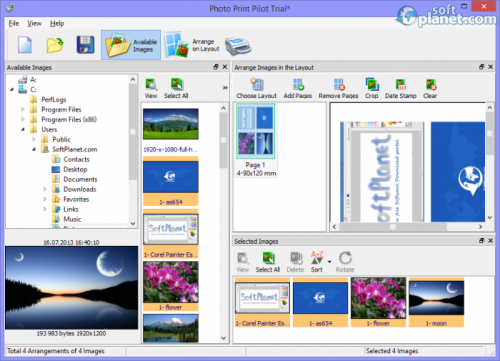Select the 1- moon thumbnail in Selected Images
Viewport: 500px width, 361px height.
[436, 302]
